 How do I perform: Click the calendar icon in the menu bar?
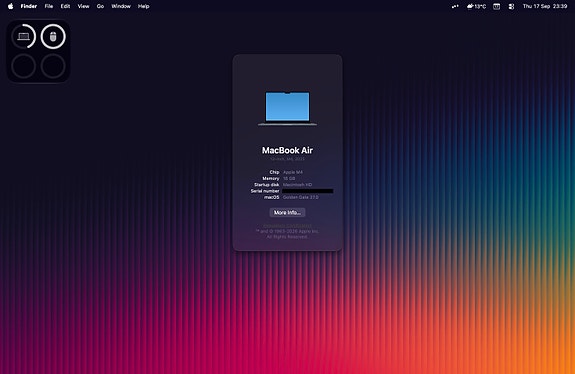(496, 6)
